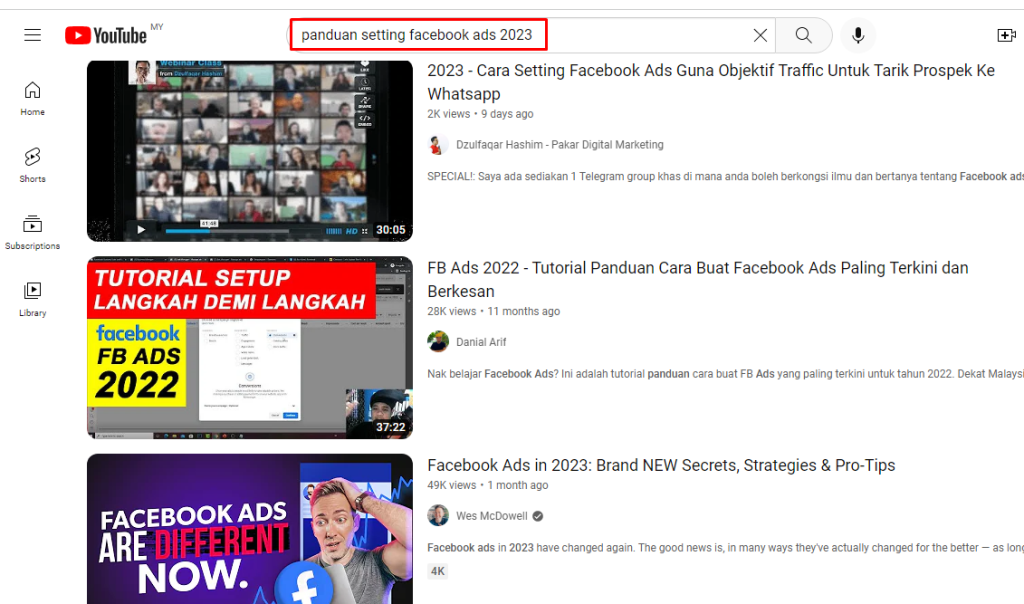Click description starting 'Nak belajar Facebook Ads?'
This screenshot has height=604, width=1024.
tap(726, 374)
